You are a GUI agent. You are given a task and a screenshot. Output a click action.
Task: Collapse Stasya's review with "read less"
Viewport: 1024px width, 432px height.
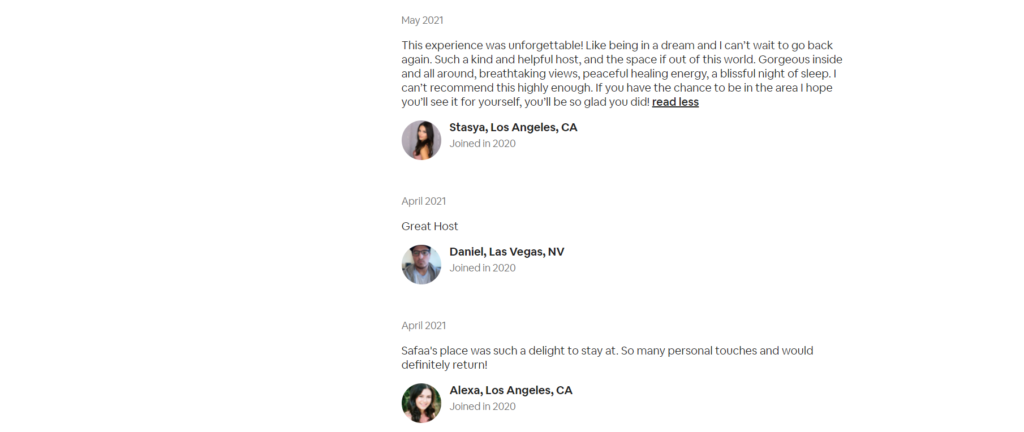pos(675,102)
